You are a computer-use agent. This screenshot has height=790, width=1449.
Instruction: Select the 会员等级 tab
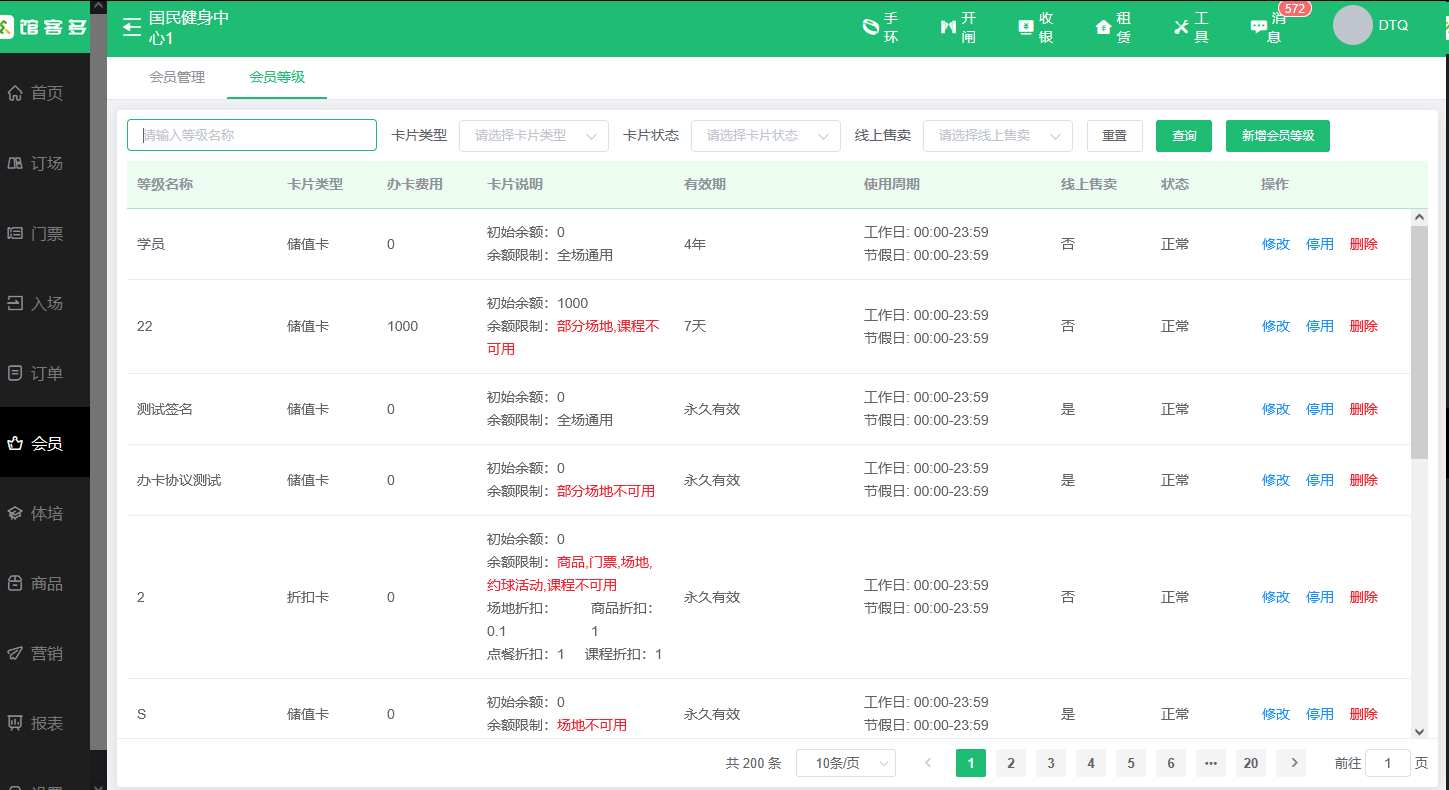276,75
